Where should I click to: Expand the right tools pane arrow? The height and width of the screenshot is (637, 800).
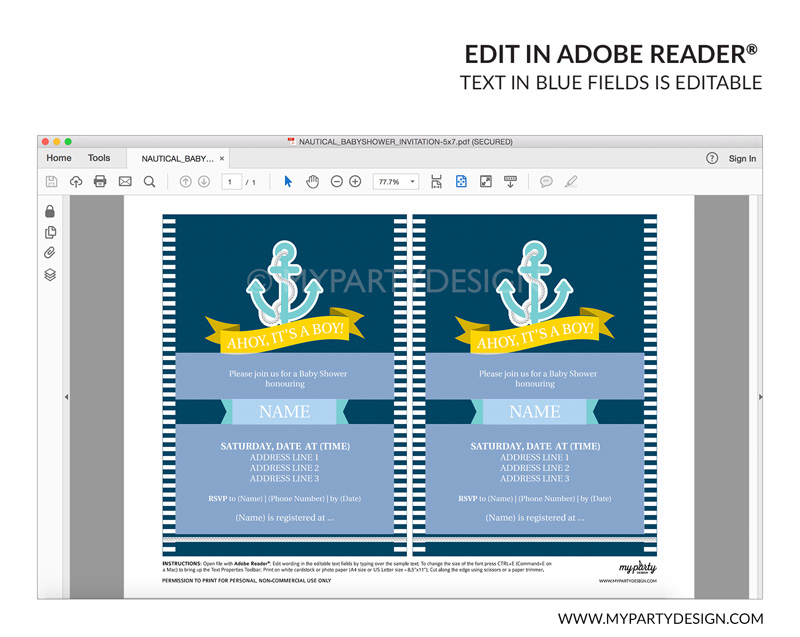pos(759,397)
